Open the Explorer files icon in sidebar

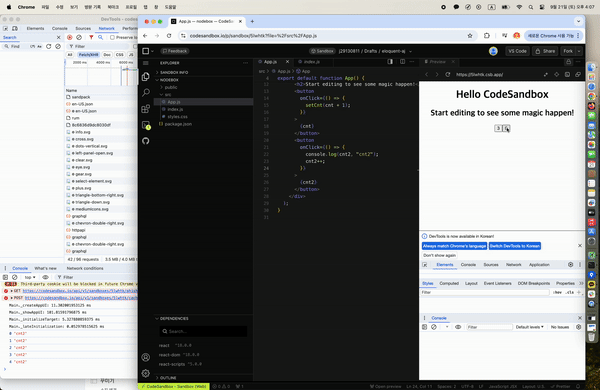tap(145, 77)
